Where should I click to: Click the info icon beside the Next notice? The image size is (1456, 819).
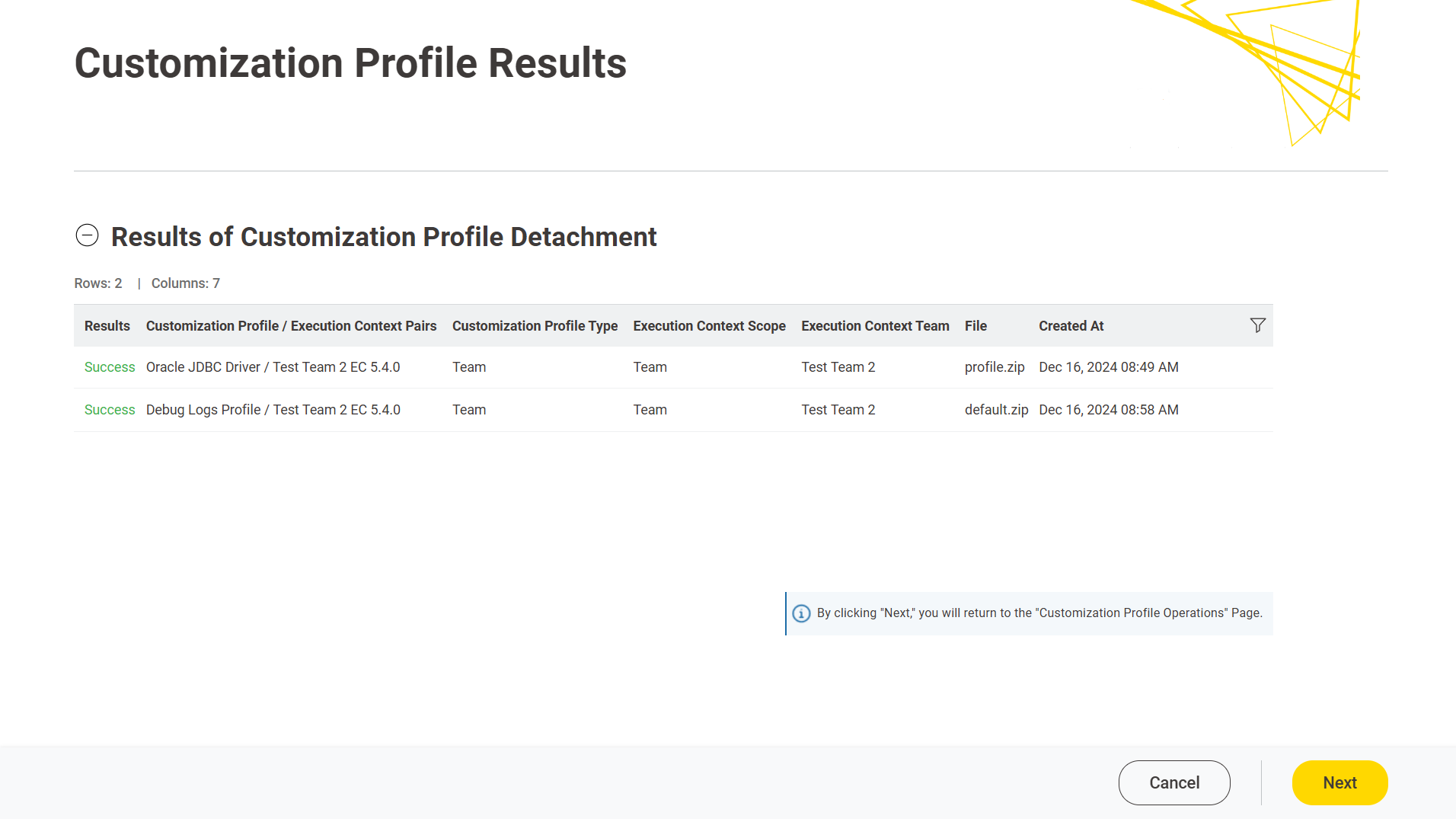click(x=801, y=613)
